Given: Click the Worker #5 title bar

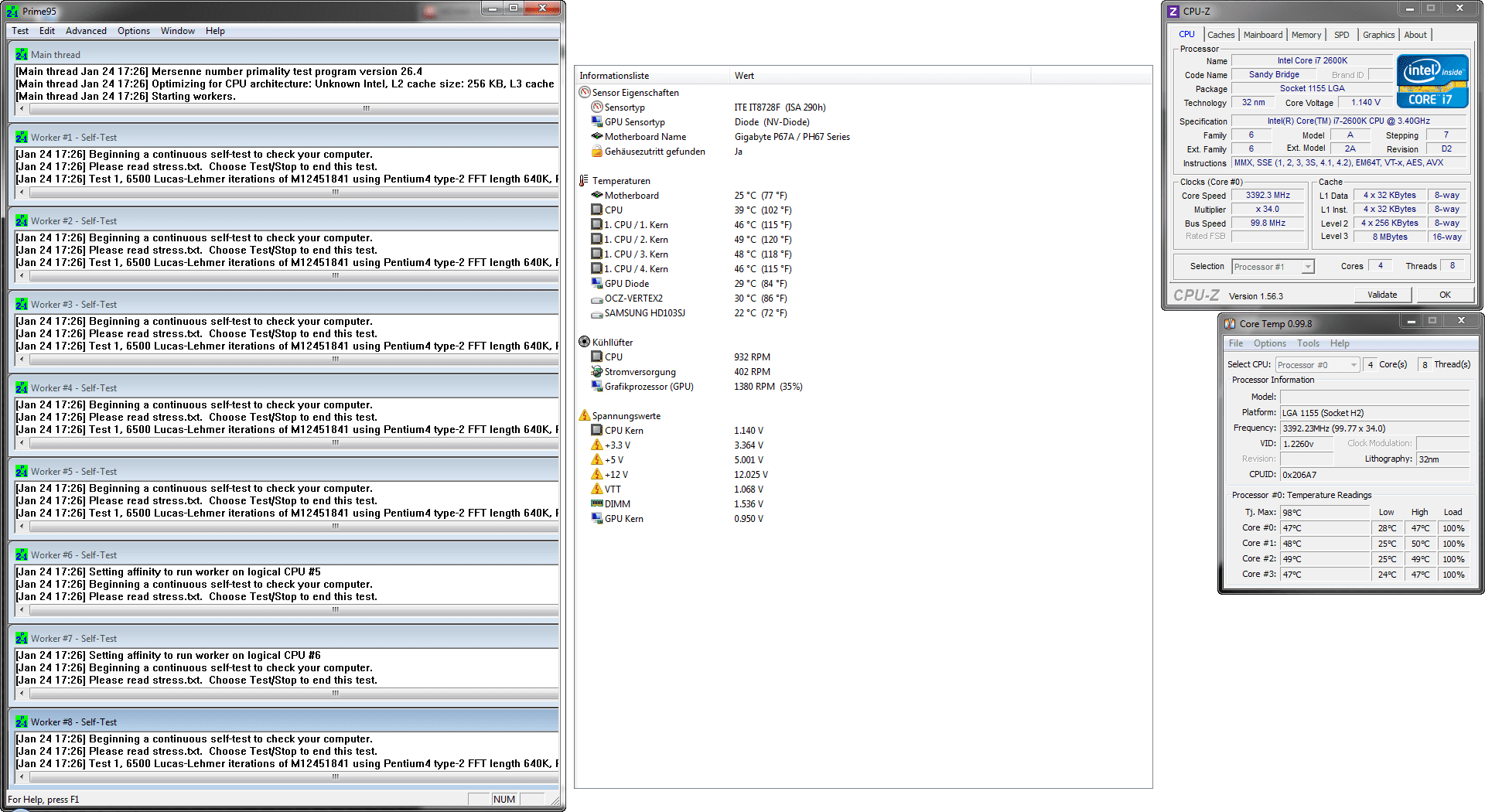Looking at the screenshot, I should (285, 471).
